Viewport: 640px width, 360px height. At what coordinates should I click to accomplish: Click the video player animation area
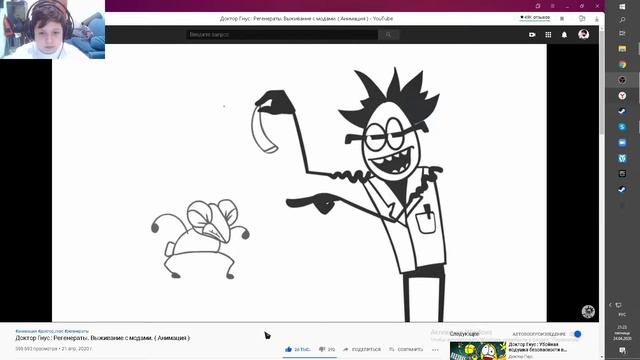click(299, 183)
